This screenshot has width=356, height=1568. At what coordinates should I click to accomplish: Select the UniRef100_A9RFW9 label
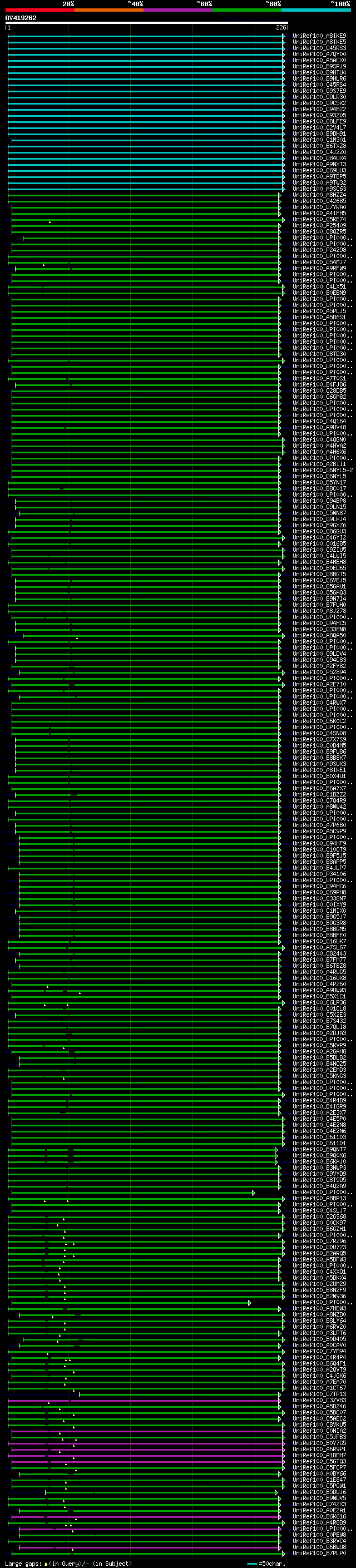(x=319, y=269)
